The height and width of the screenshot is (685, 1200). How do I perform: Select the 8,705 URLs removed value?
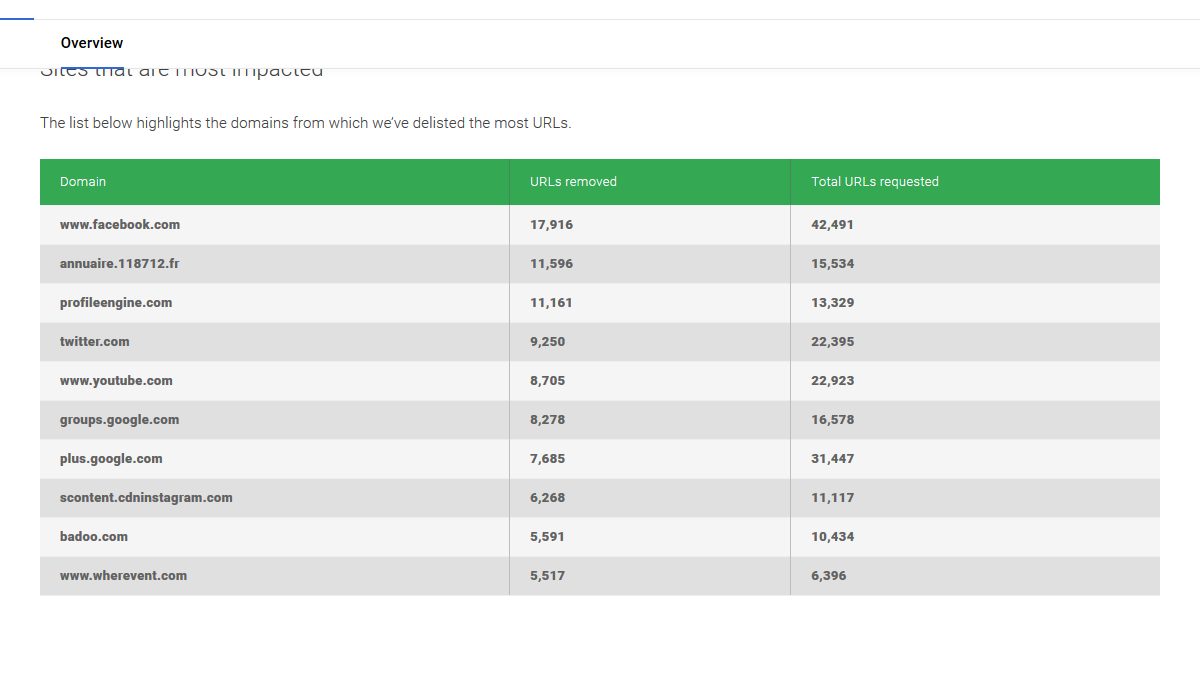(x=548, y=381)
